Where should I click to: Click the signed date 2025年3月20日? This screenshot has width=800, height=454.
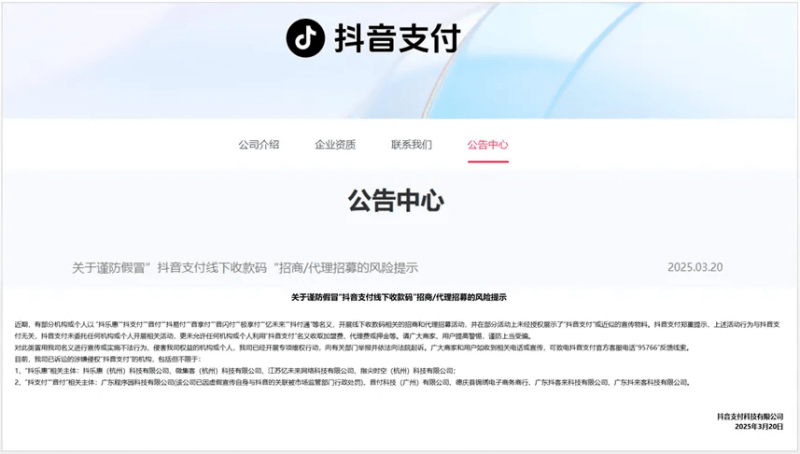[x=759, y=426]
